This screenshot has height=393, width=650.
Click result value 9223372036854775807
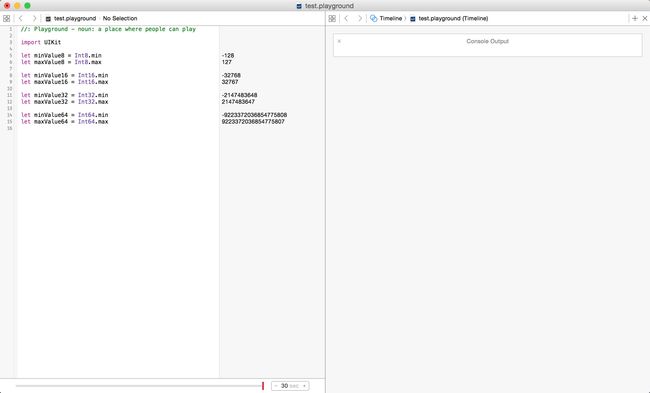[253, 121]
